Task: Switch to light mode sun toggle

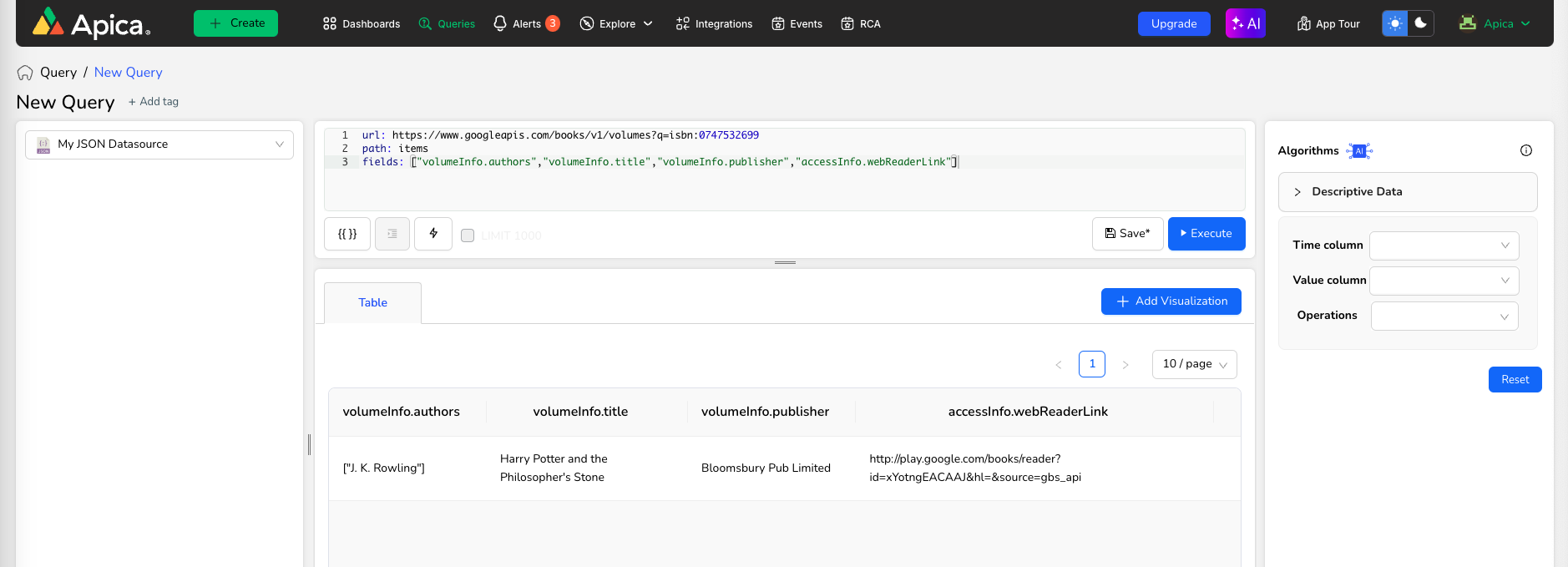Action: tap(1395, 23)
